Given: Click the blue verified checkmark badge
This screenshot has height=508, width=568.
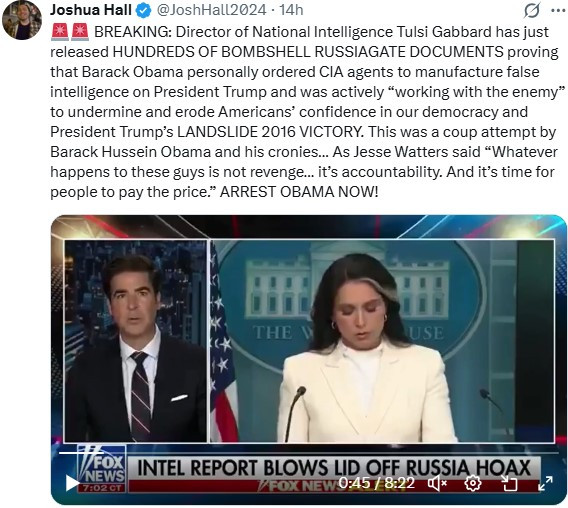Looking at the screenshot, I should 143,11.
